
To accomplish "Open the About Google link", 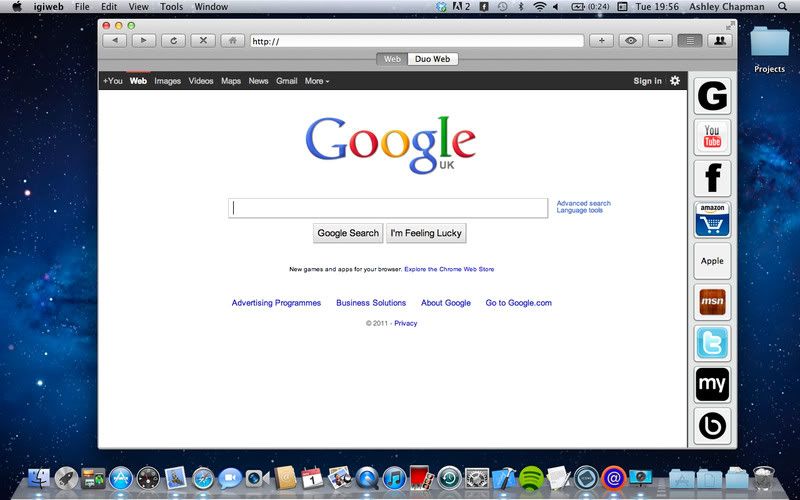I will pos(446,303).
